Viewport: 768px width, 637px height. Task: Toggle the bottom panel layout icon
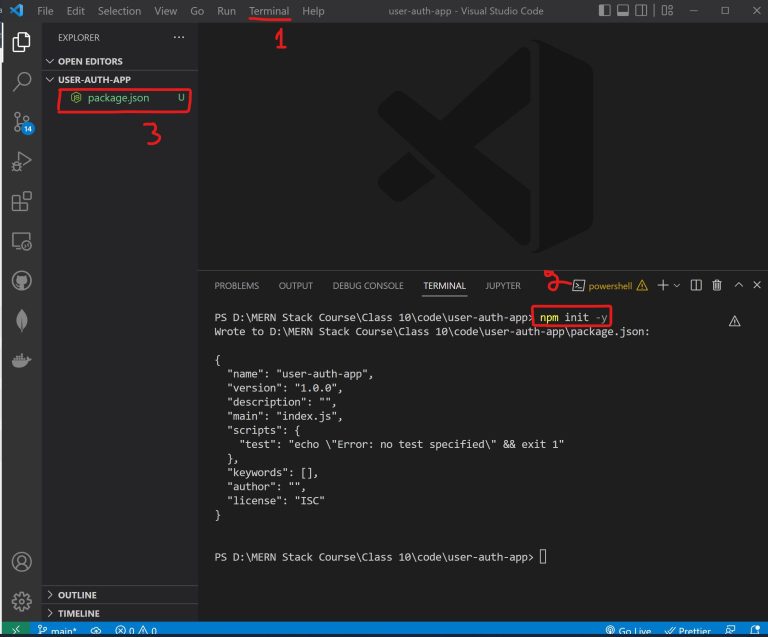click(623, 10)
